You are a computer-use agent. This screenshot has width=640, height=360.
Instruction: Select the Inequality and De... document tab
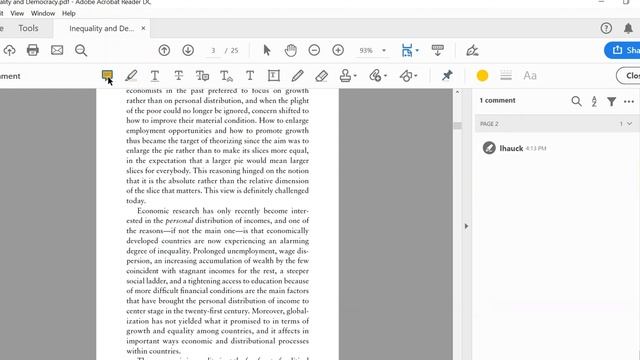[101, 28]
